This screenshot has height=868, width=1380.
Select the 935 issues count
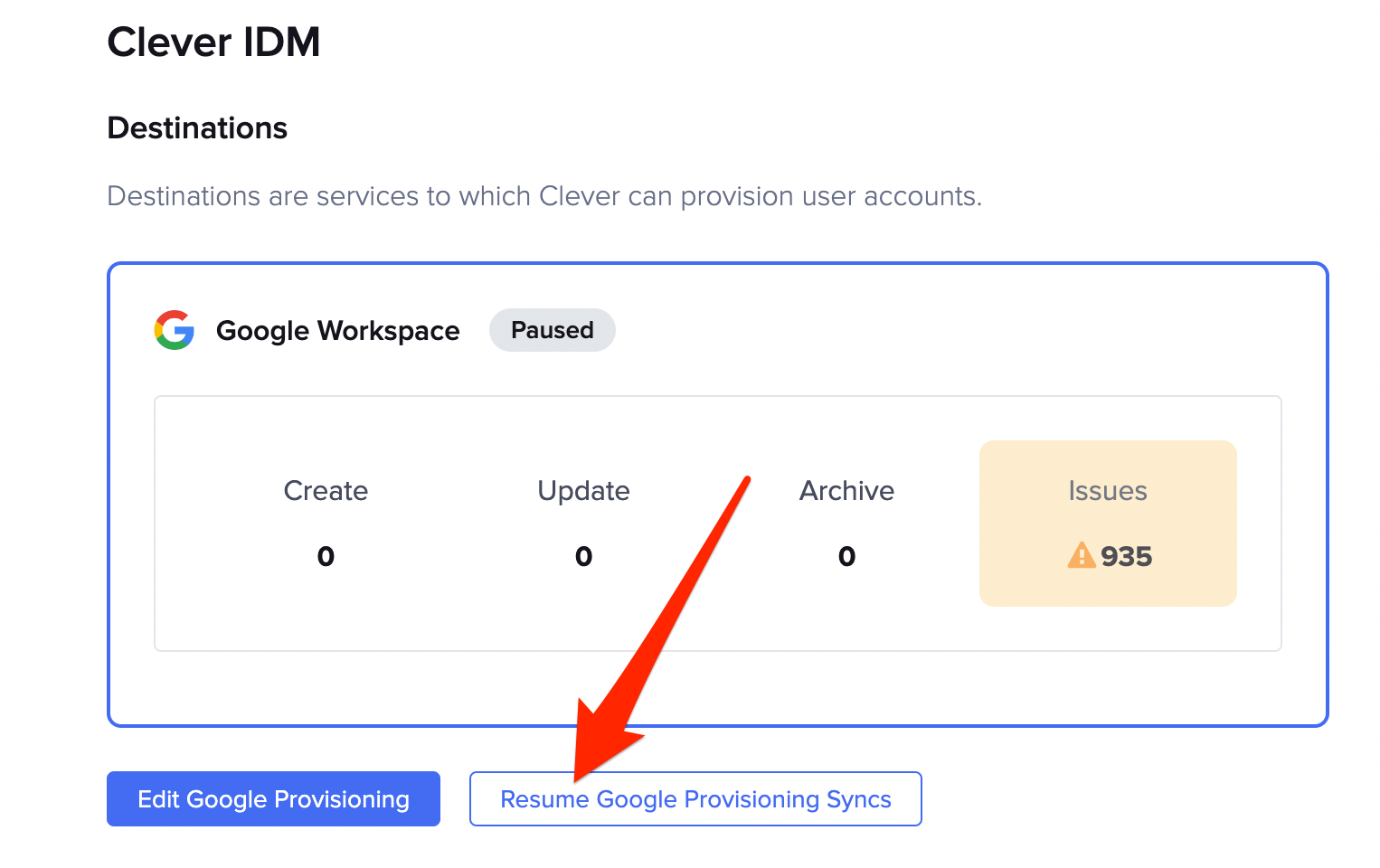(1127, 556)
